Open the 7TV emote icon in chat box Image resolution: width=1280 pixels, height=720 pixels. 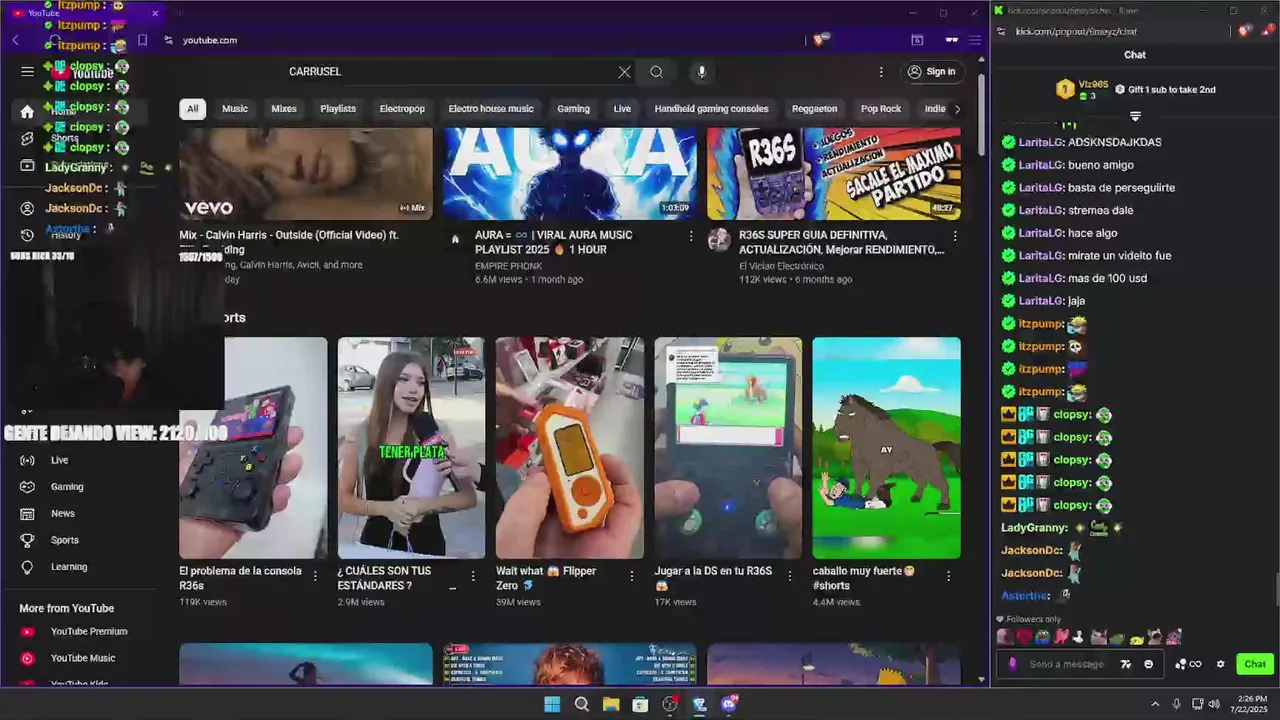(1126, 664)
